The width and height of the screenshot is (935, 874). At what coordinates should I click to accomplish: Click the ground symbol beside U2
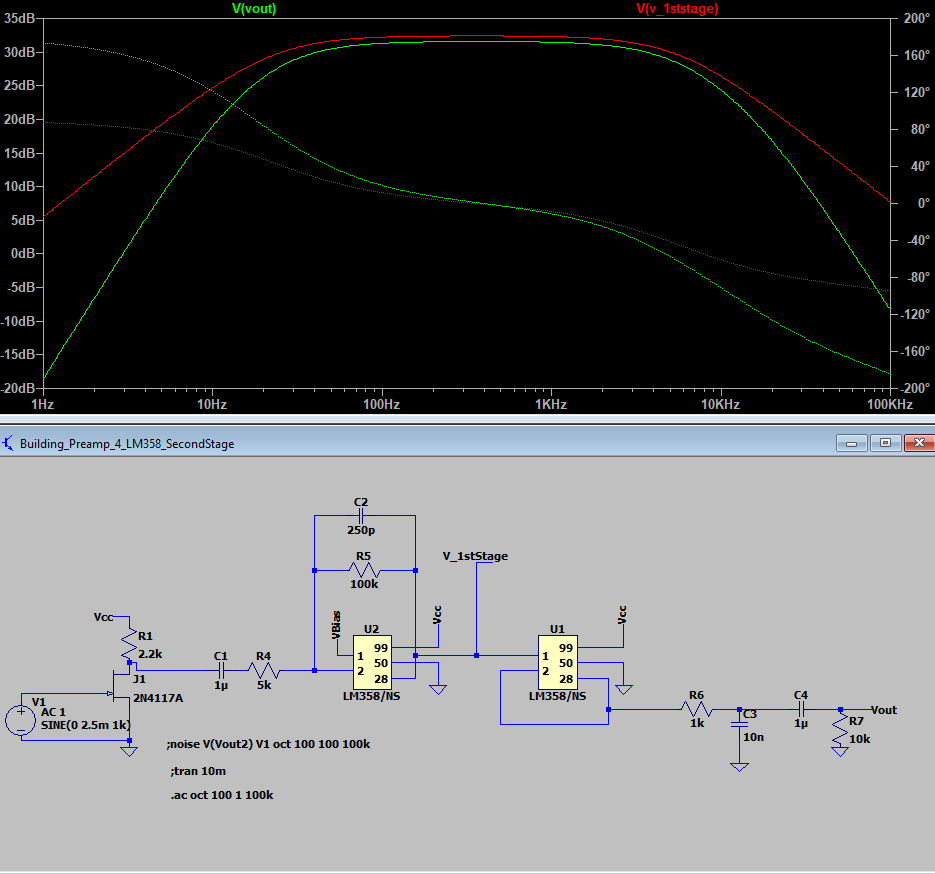[x=438, y=690]
